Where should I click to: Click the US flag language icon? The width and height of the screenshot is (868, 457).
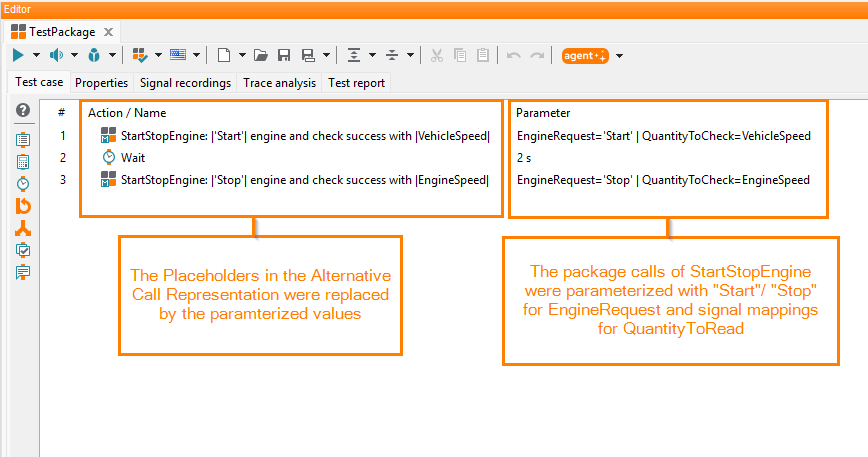pyautogui.click(x=178, y=55)
